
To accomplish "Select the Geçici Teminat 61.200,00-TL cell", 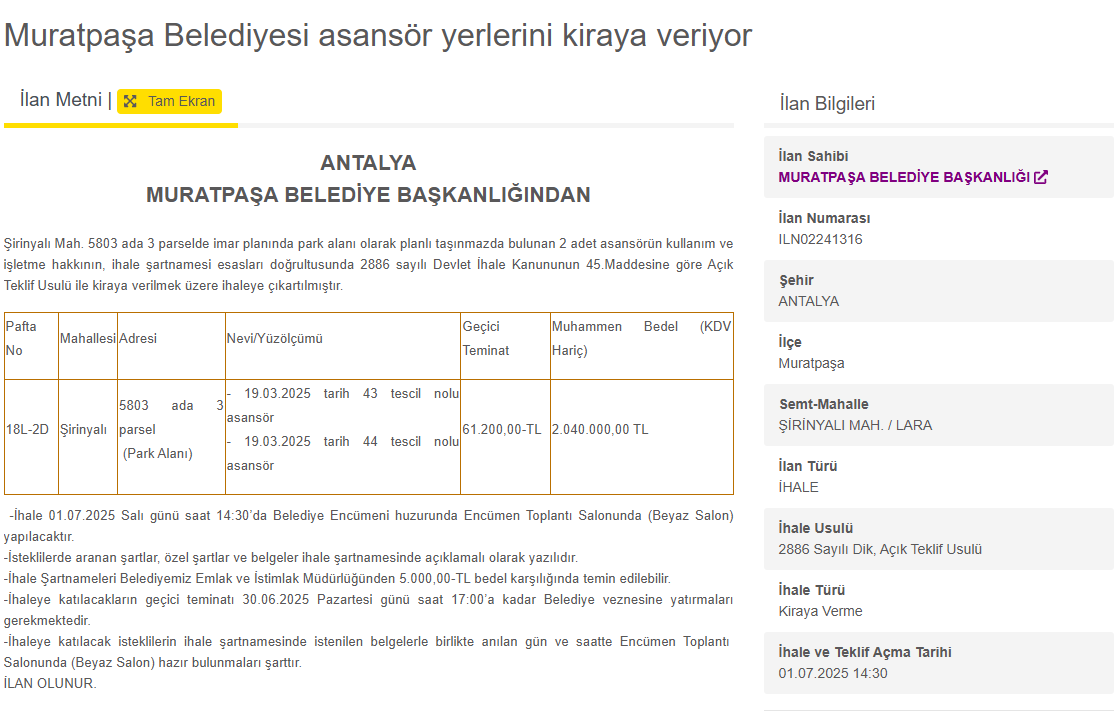I will click(x=503, y=428).
